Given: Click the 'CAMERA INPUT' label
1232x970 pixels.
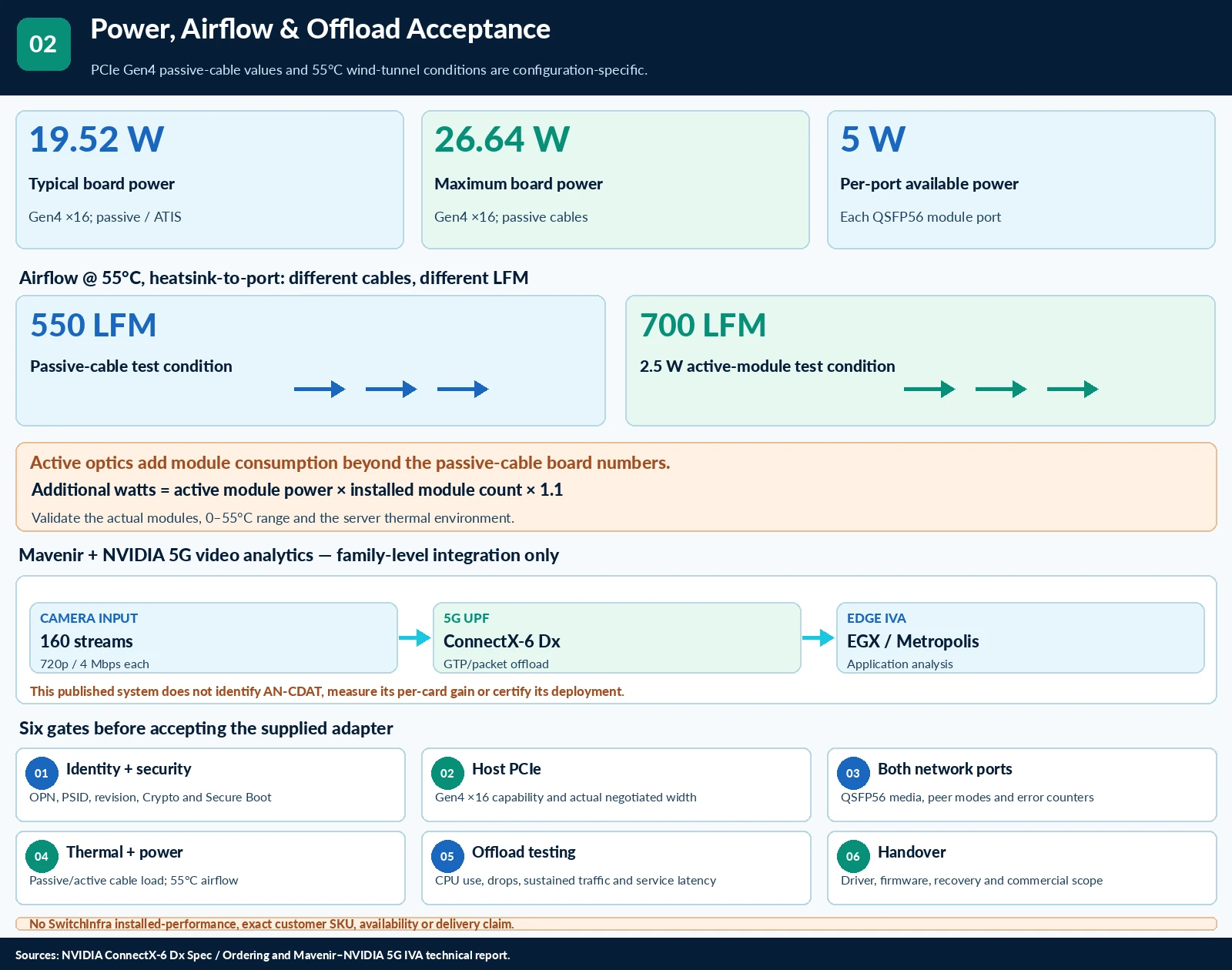Looking at the screenshot, I should click(89, 618).
